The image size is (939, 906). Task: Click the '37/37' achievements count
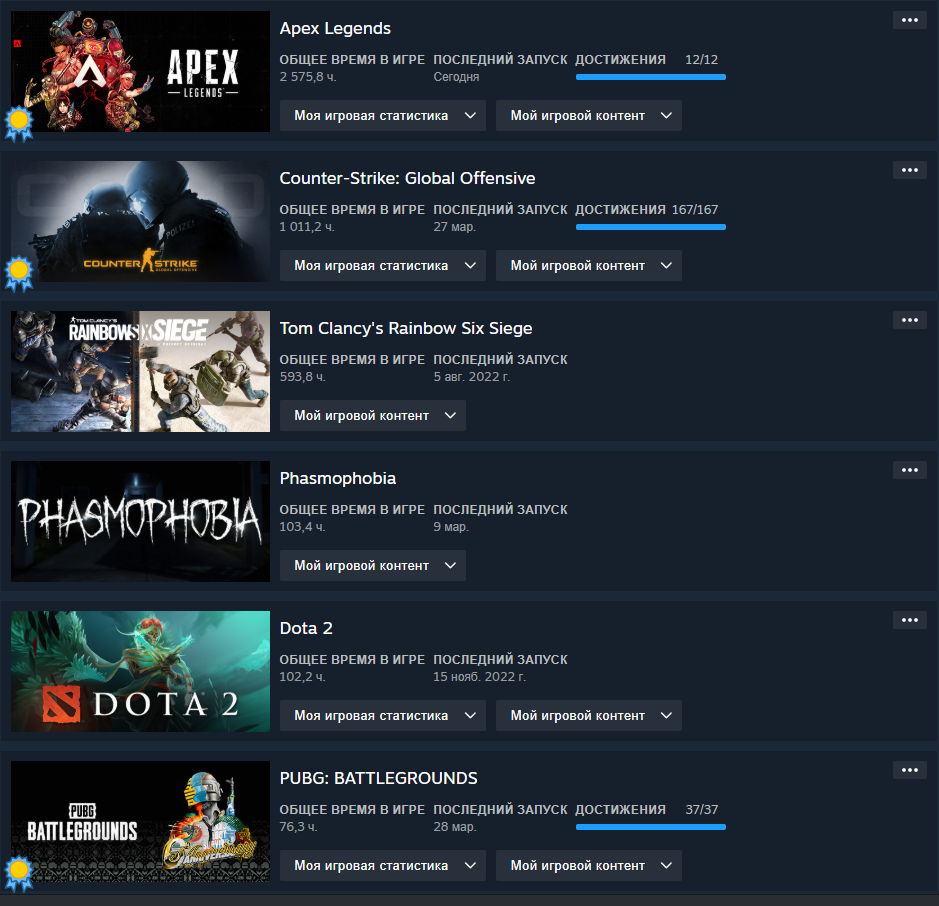click(701, 810)
